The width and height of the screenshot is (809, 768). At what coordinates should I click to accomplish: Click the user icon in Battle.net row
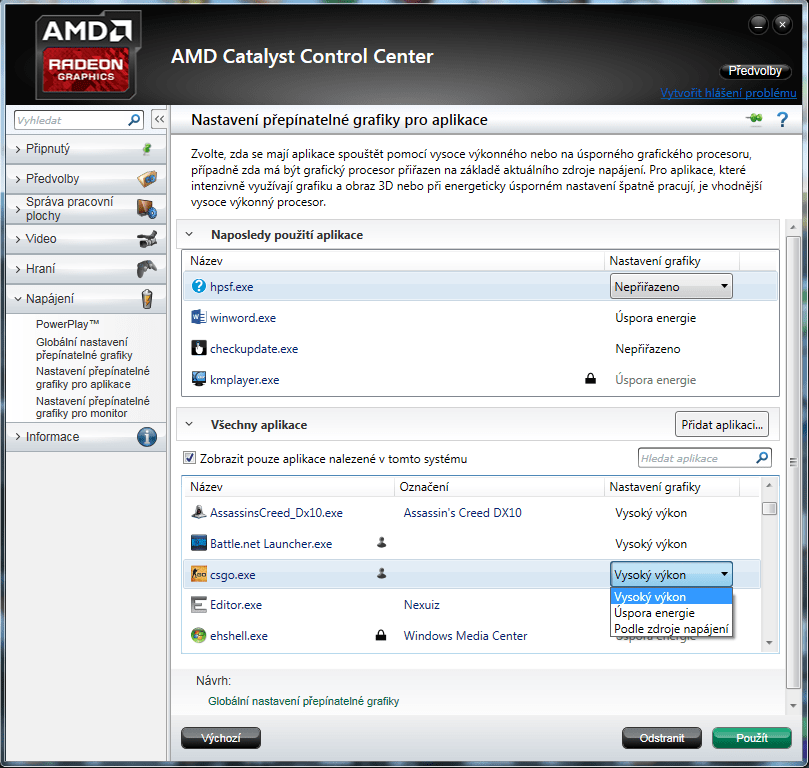pyautogui.click(x=382, y=543)
